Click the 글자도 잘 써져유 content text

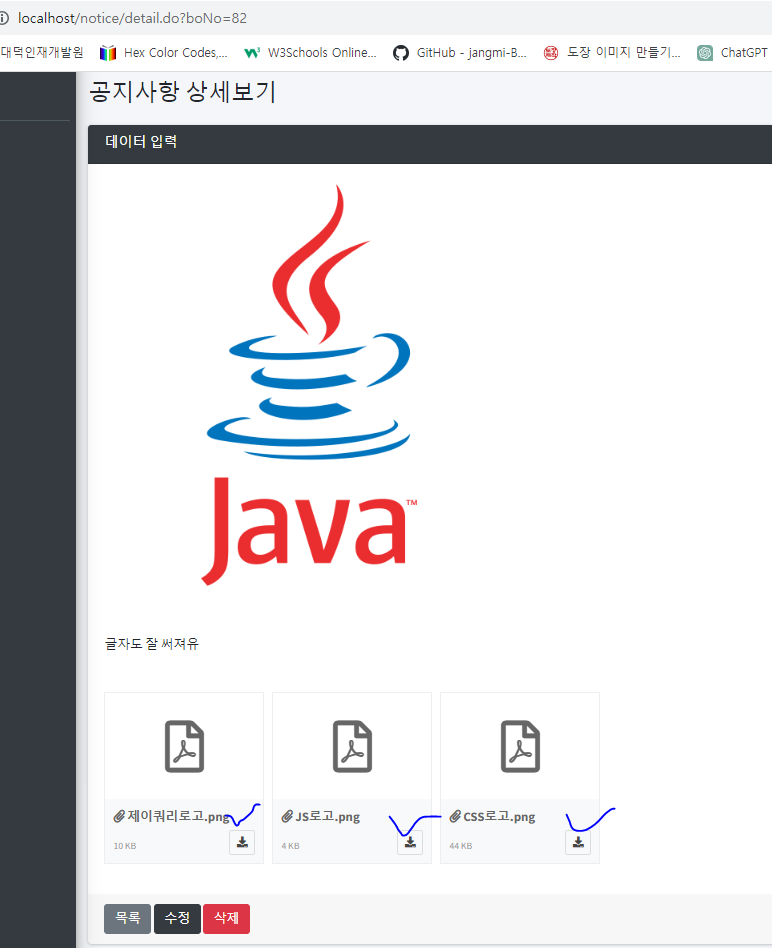click(x=152, y=643)
